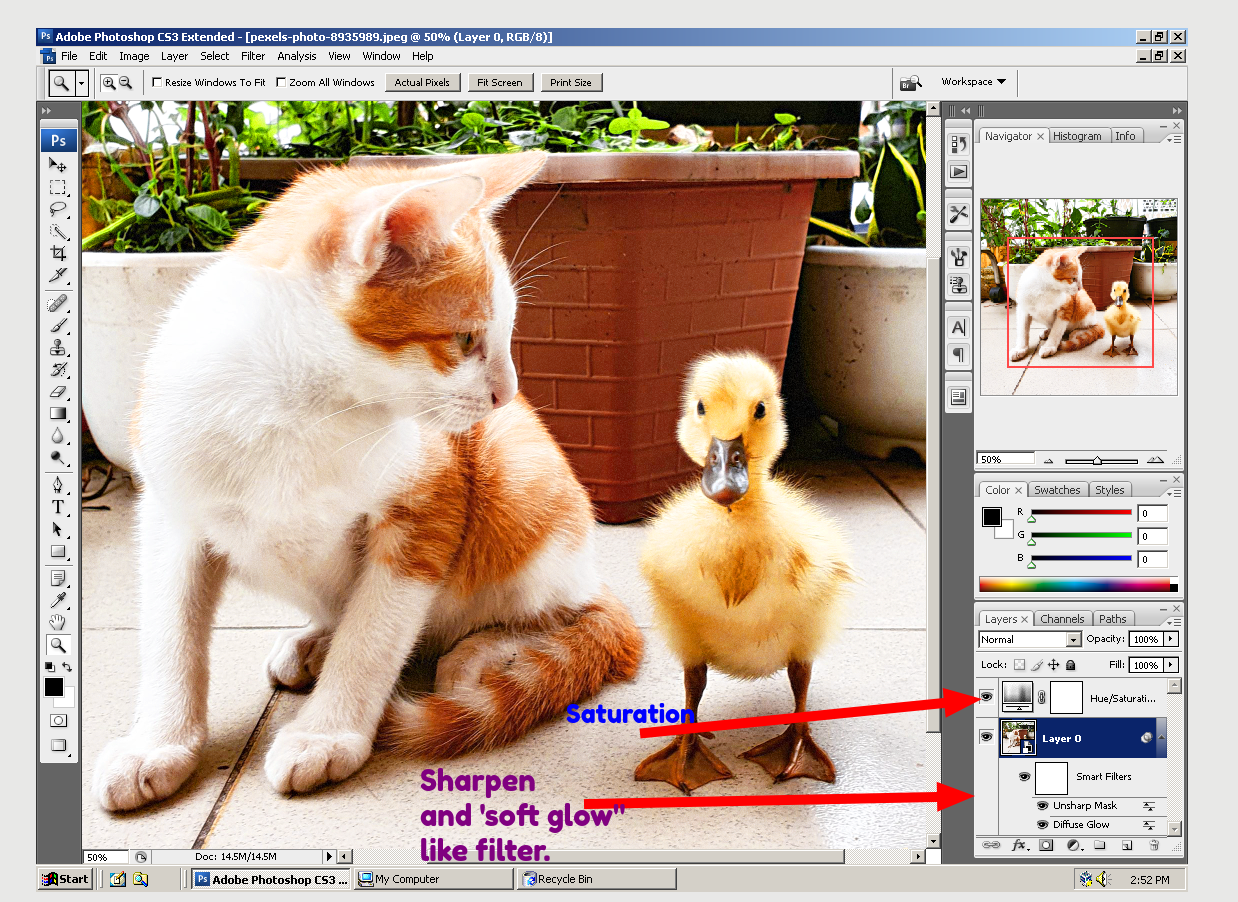Select the Magic Wand tool
This screenshot has width=1238, height=902.
click(x=58, y=231)
